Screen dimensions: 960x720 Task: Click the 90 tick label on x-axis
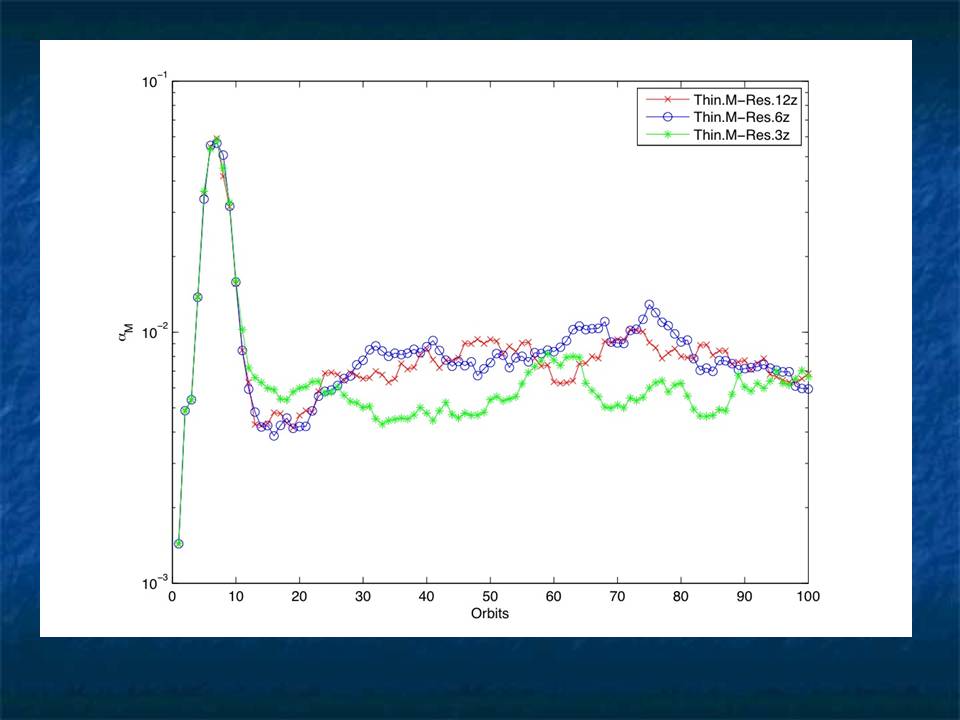[x=744, y=597]
